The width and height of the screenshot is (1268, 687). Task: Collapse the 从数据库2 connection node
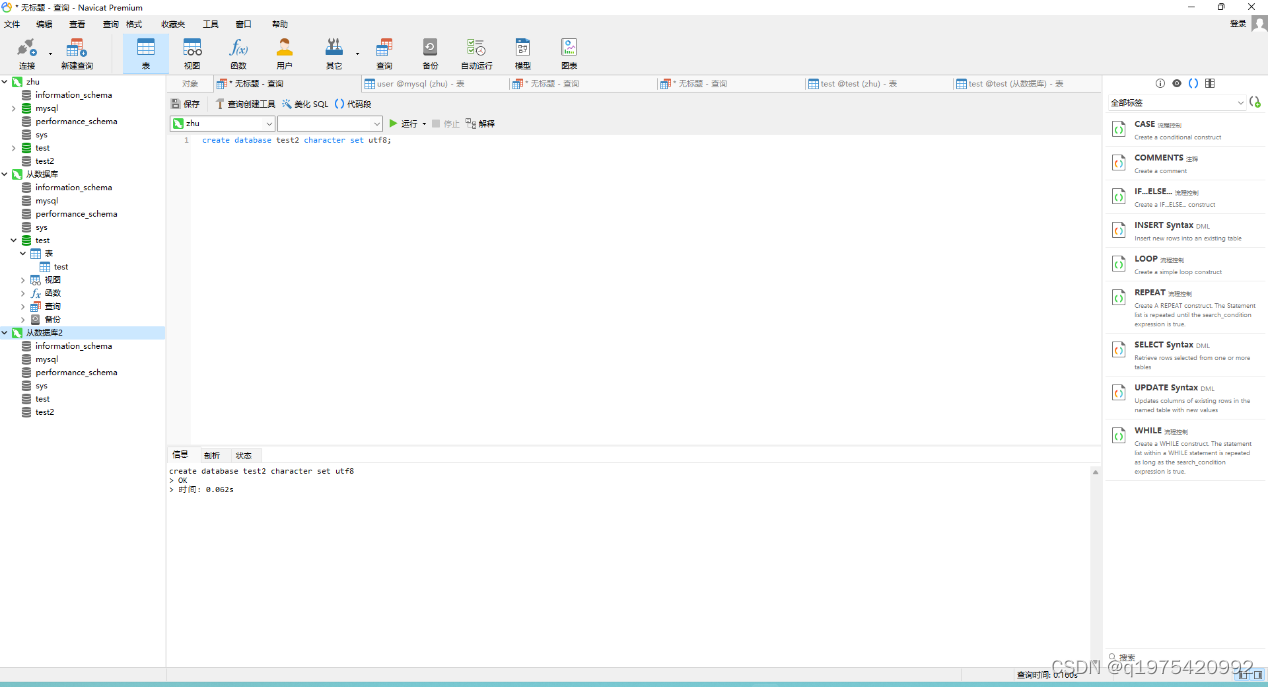click(x=5, y=332)
